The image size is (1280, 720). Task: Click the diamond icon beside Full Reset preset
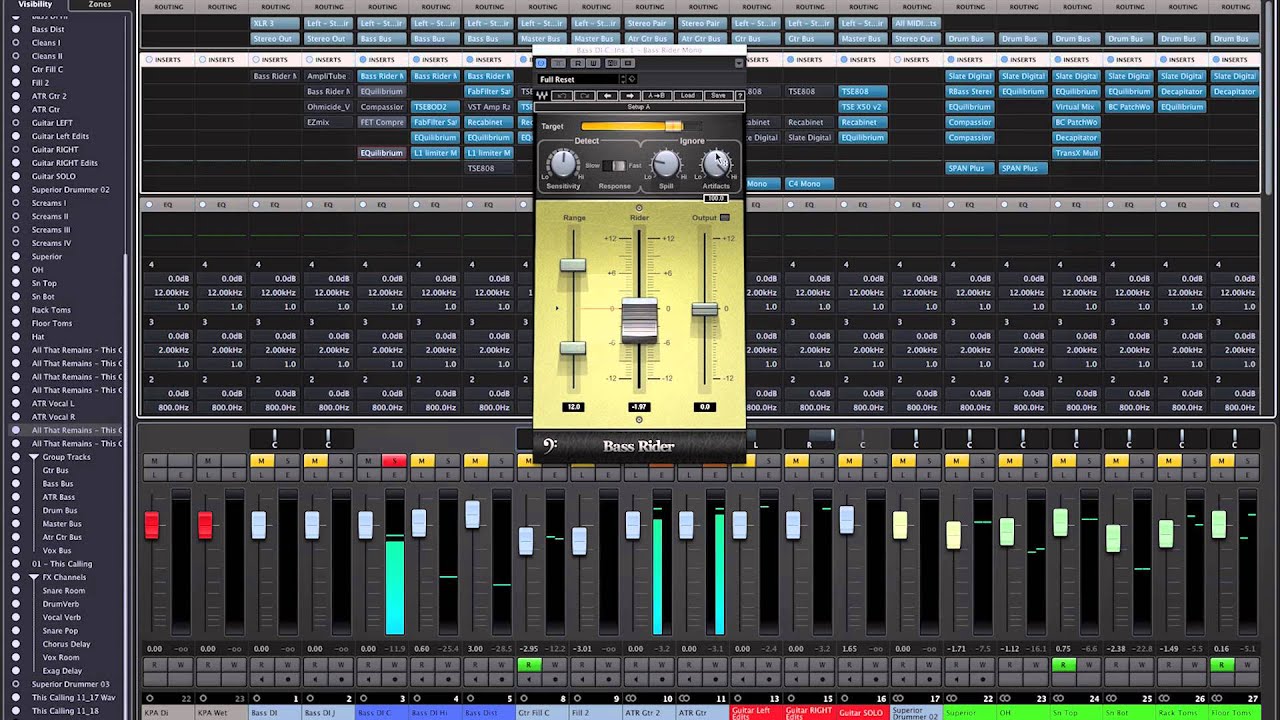632,79
